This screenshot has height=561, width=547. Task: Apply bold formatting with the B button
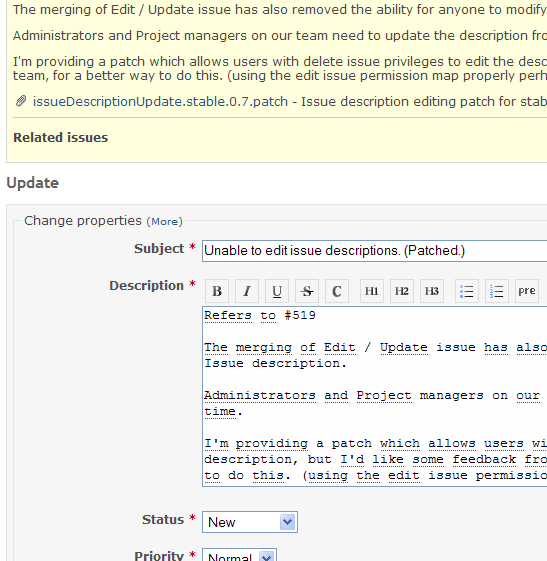(217, 291)
